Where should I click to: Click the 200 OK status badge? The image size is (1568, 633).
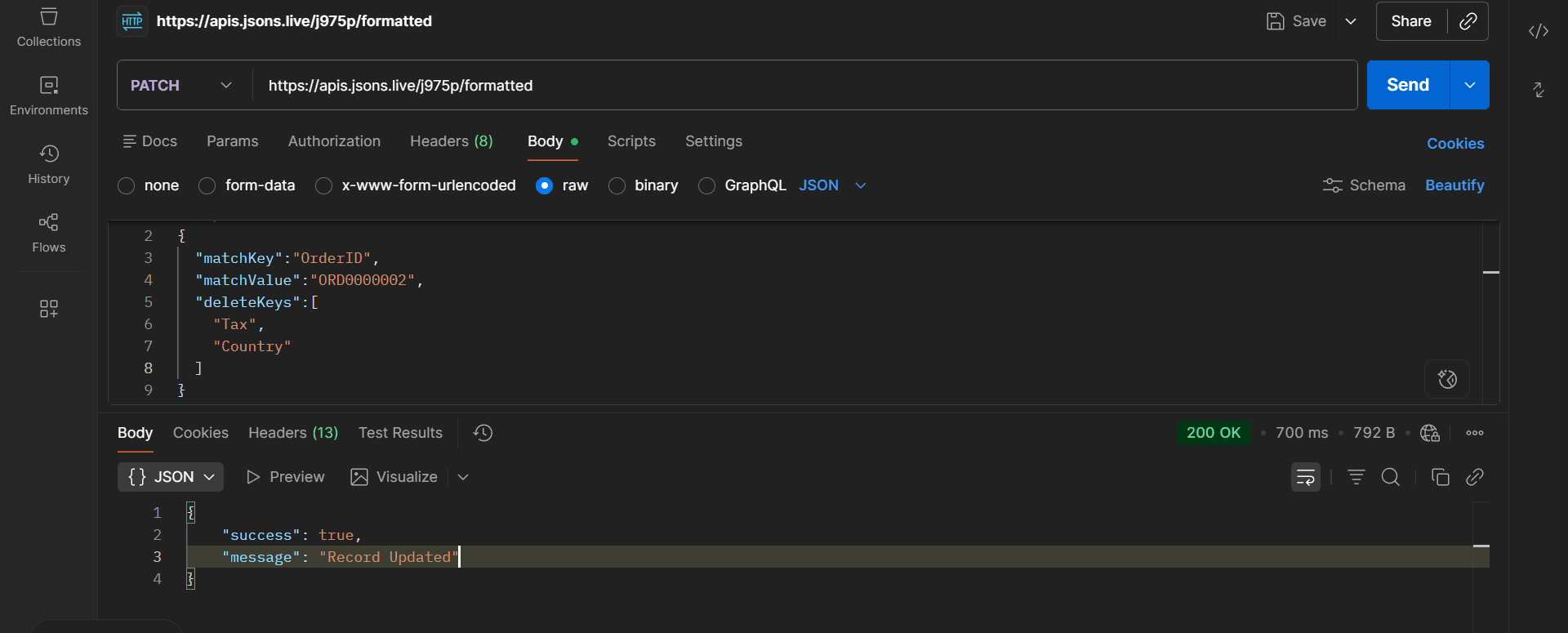tap(1214, 433)
